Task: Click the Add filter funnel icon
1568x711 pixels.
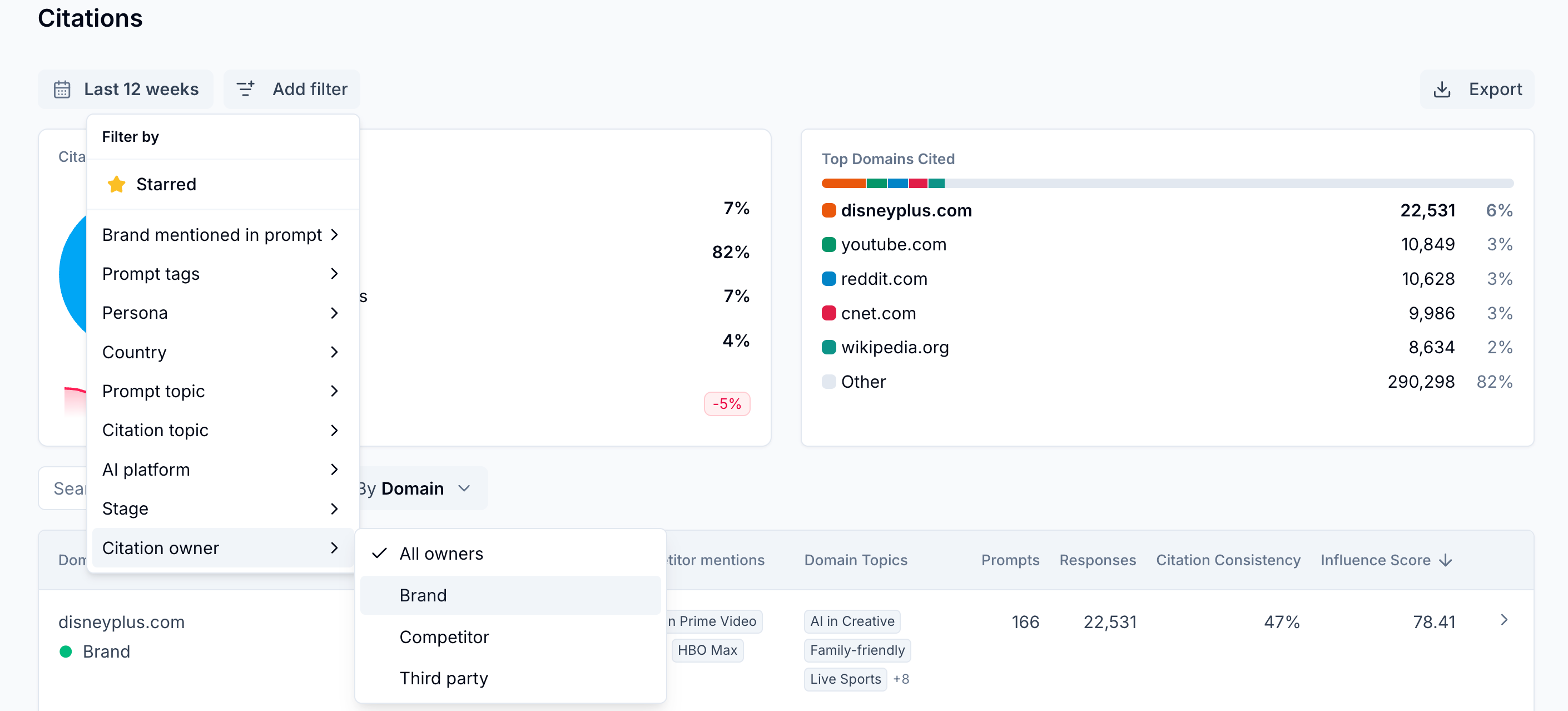Action: (x=245, y=90)
